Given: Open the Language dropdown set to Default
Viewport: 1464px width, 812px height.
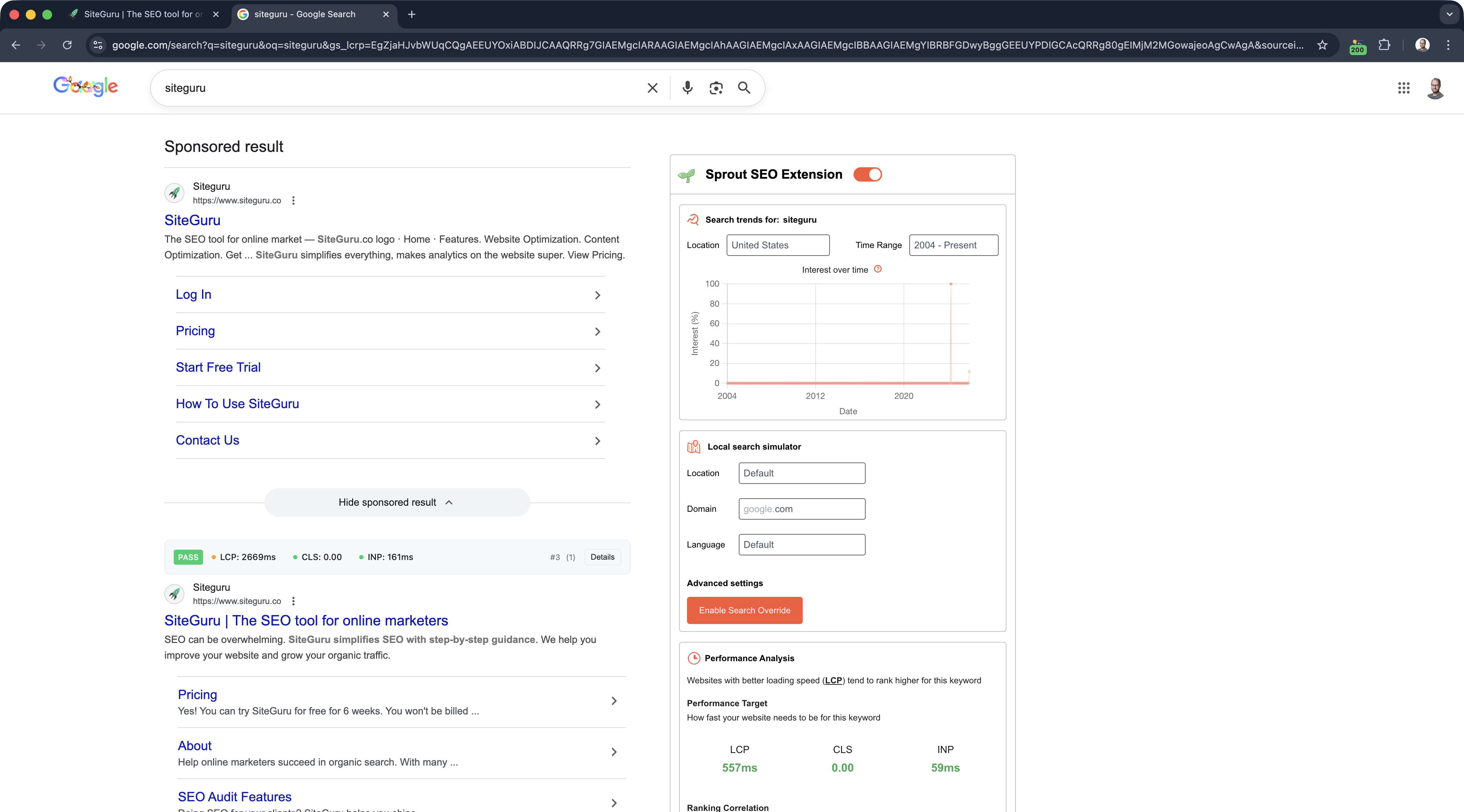Looking at the screenshot, I should click(801, 544).
